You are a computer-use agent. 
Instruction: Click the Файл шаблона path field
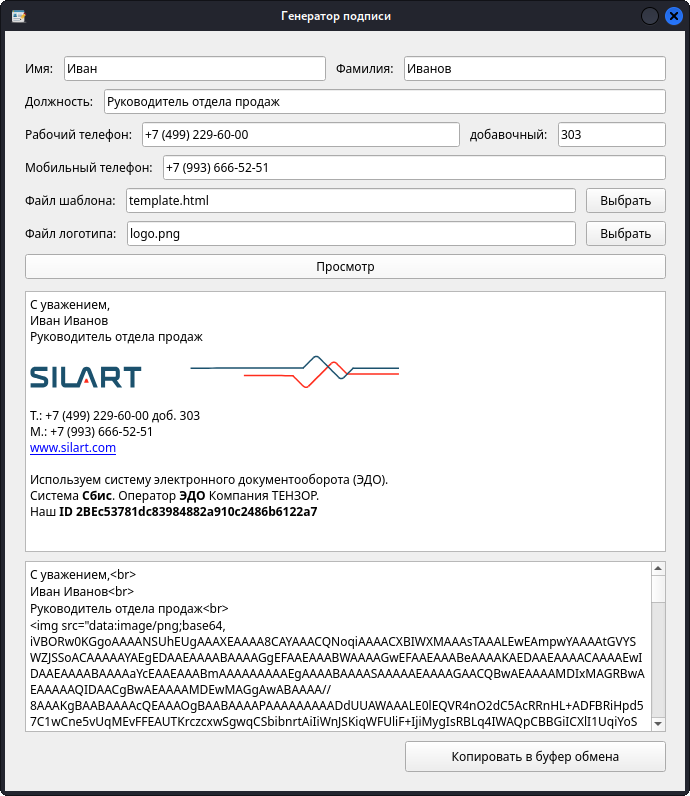[350, 200]
